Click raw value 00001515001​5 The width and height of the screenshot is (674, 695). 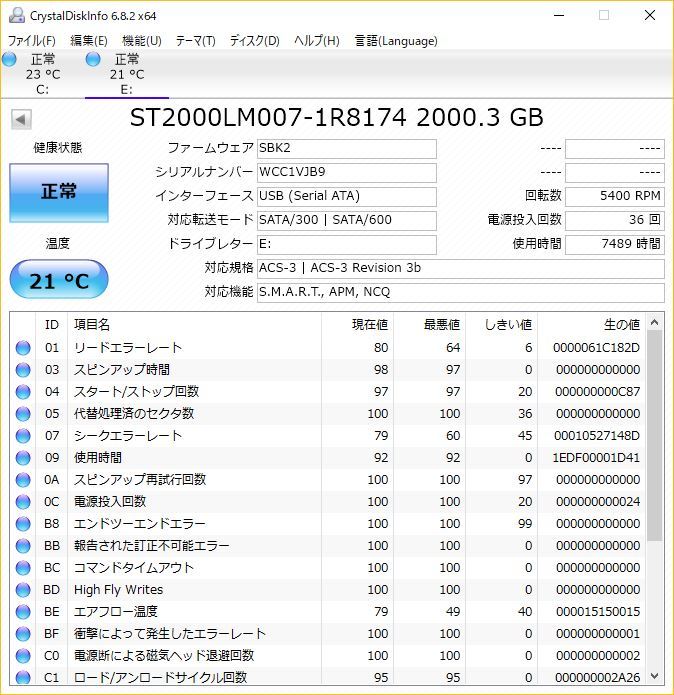tap(598, 612)
